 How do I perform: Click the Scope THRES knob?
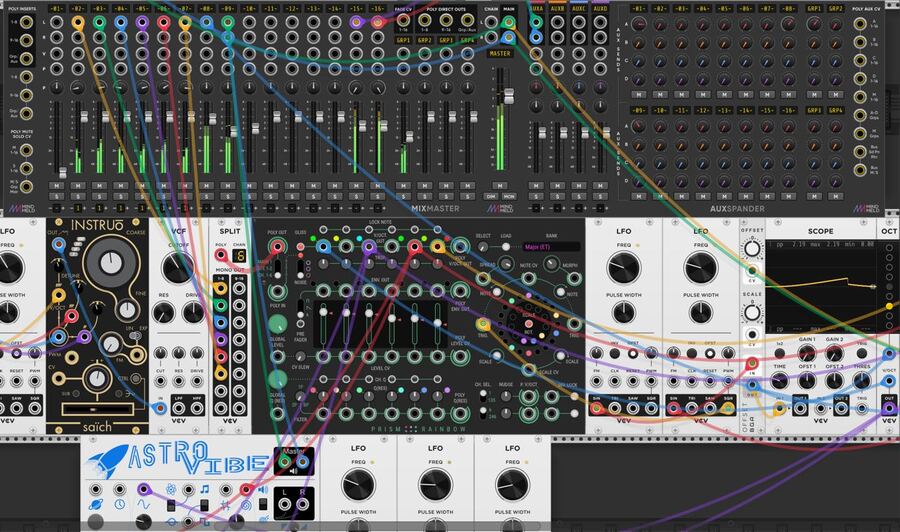[862, 380]
